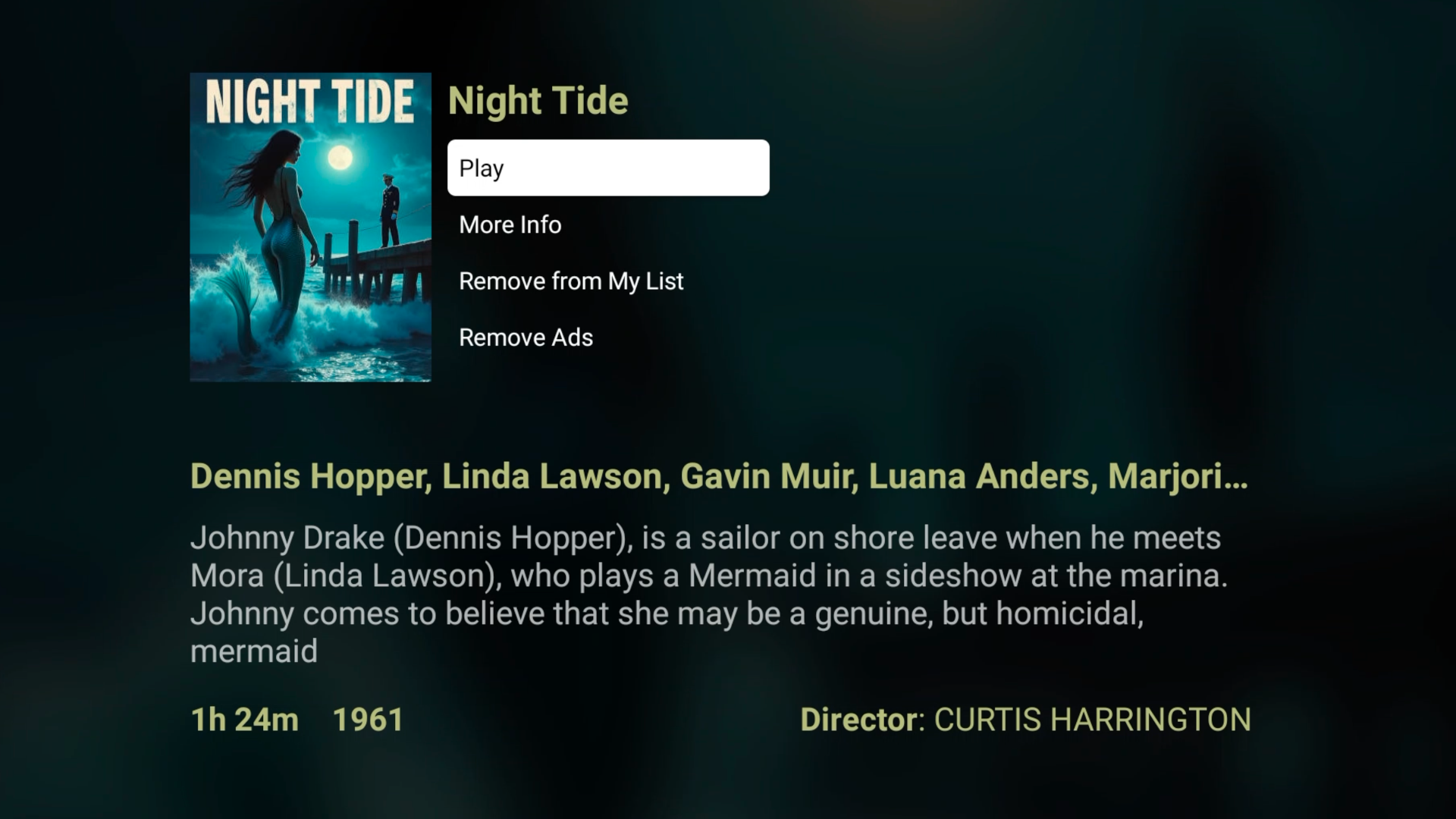Select the Remove Ads option

coord(526,337)
